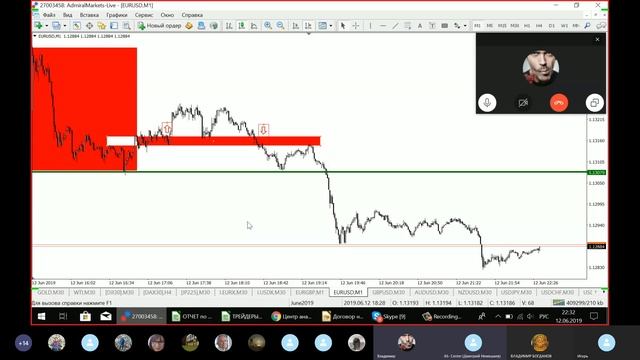Viewport: 640px width, 360px height.
Task: Switch to the NZDUSD,M30 chart tab
Action: pos(475,293)
